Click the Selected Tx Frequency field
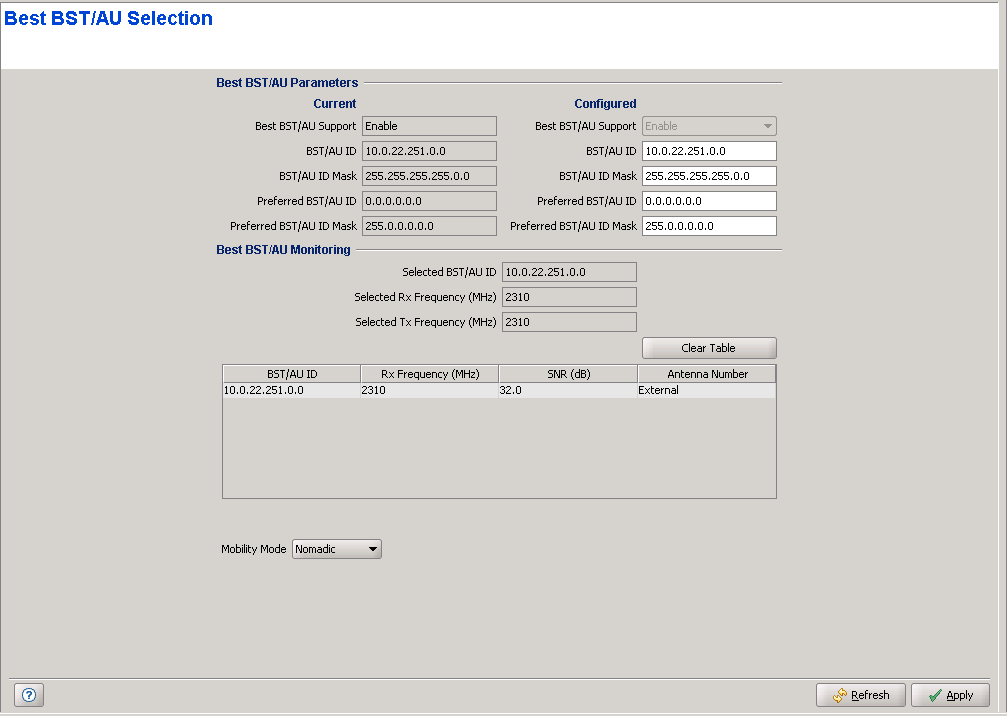 coord(568,322)
